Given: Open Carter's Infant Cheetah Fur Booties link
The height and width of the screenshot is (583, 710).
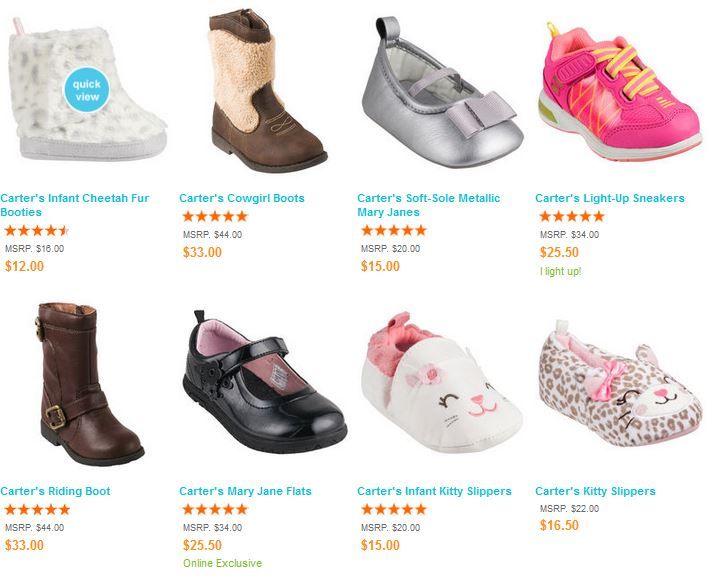Looking at the screenshot, I should click(x=75, y=205).
